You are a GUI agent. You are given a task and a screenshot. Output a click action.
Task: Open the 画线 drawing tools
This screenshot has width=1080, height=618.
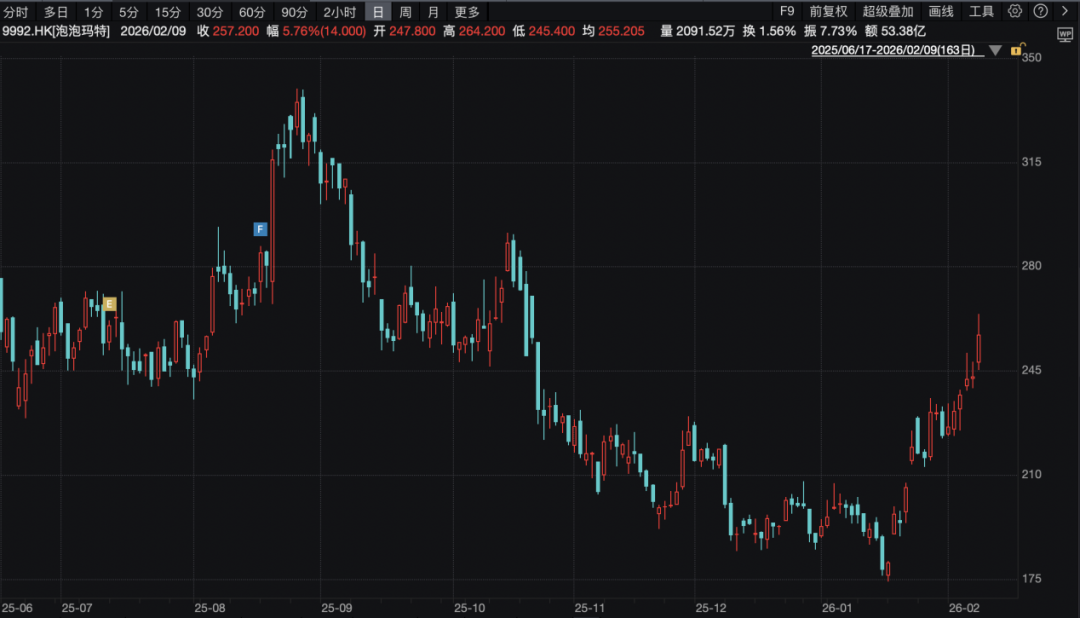coord(941,11)
